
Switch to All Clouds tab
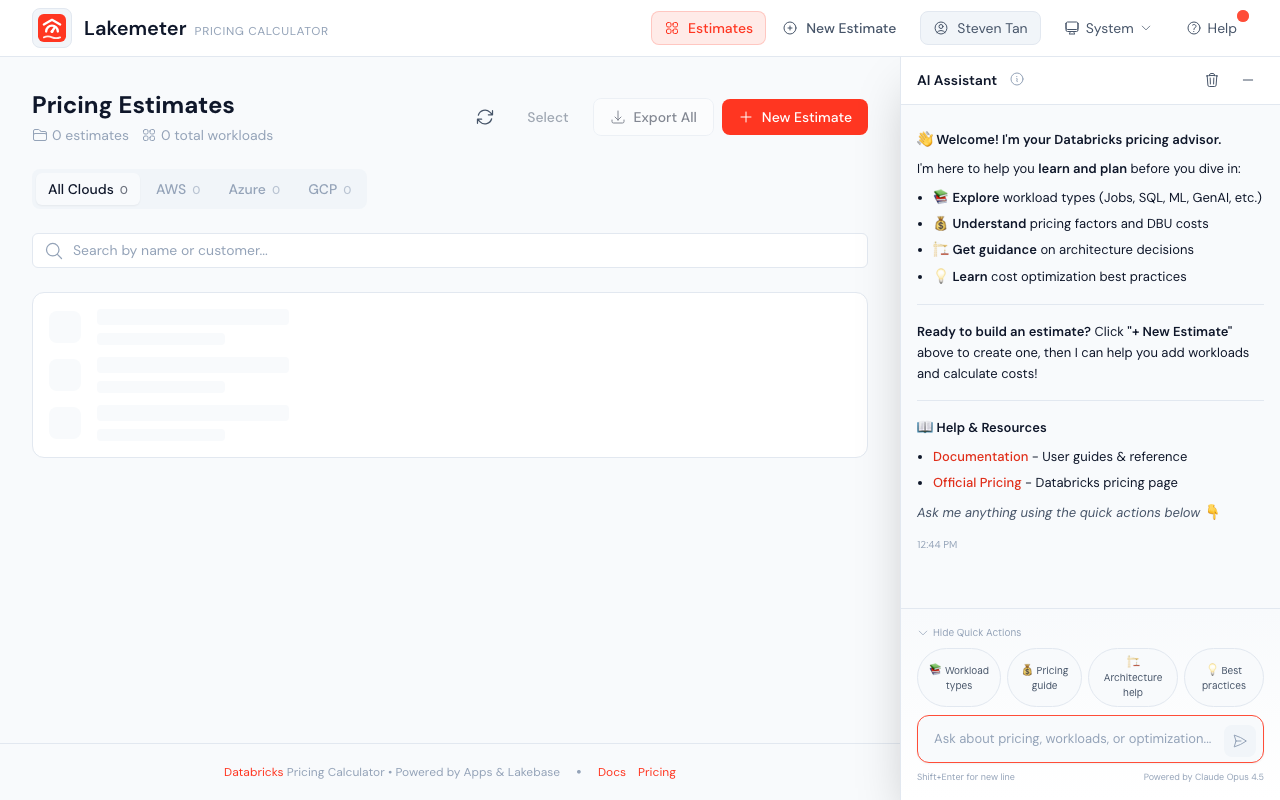pyautogui.click(x=88, y=189)
